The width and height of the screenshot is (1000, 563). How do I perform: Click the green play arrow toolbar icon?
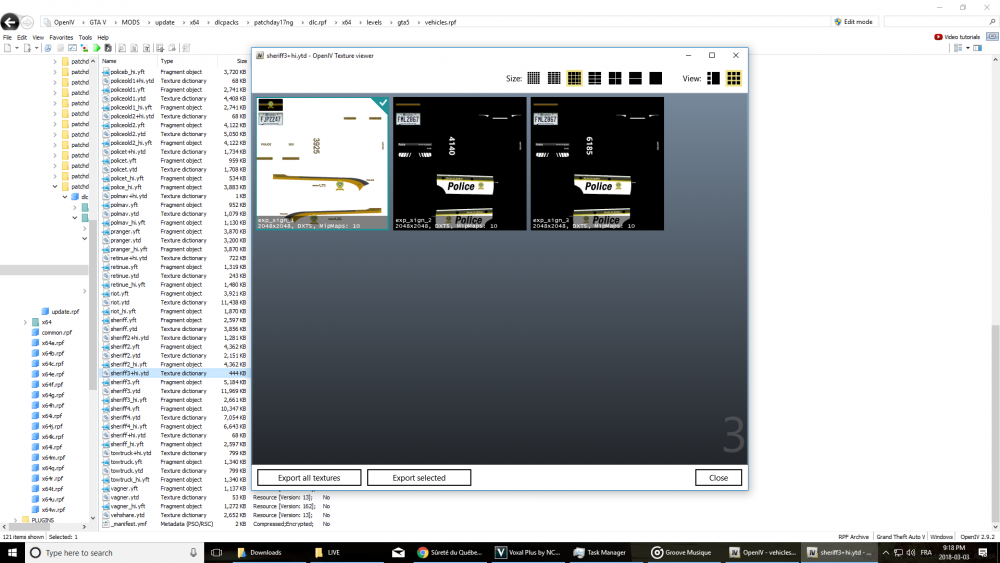coord(96,48)
